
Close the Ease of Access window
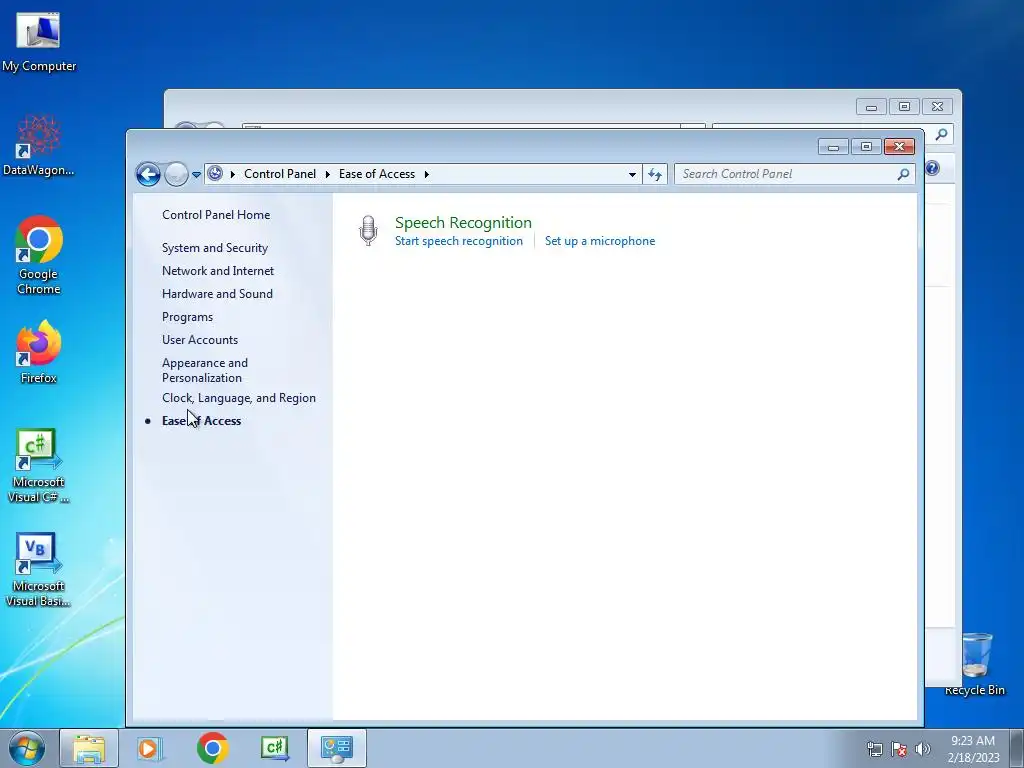[x=899, y=146]
